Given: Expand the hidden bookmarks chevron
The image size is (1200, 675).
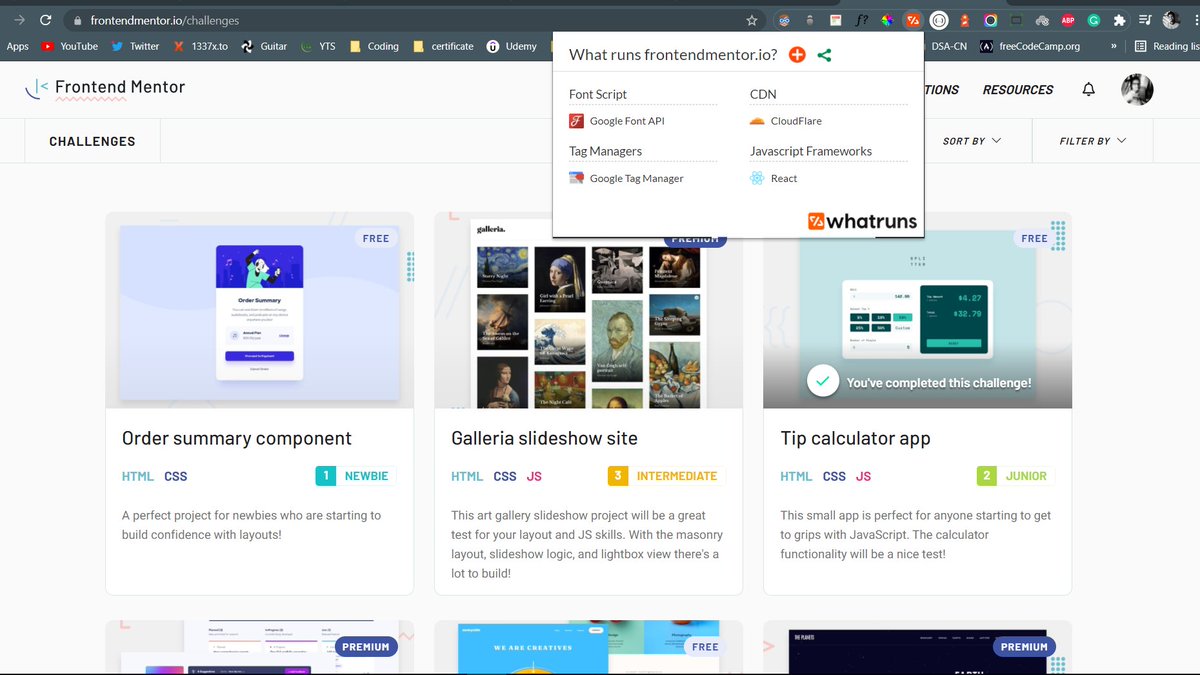Looking at the screenshot, I should pyautogui.click(x=1113, y=46).
